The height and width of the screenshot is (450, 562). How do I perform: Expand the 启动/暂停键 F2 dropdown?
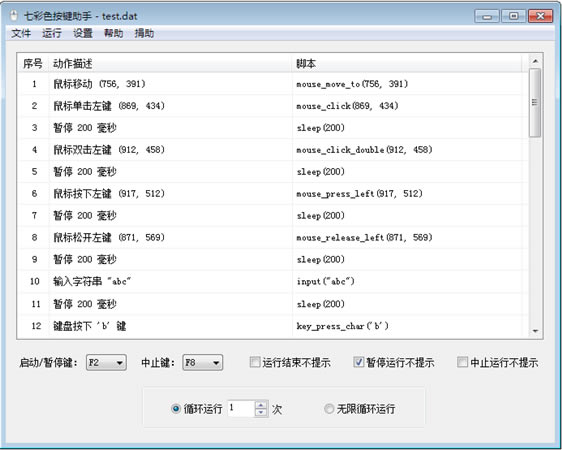(x=106, y=363)
